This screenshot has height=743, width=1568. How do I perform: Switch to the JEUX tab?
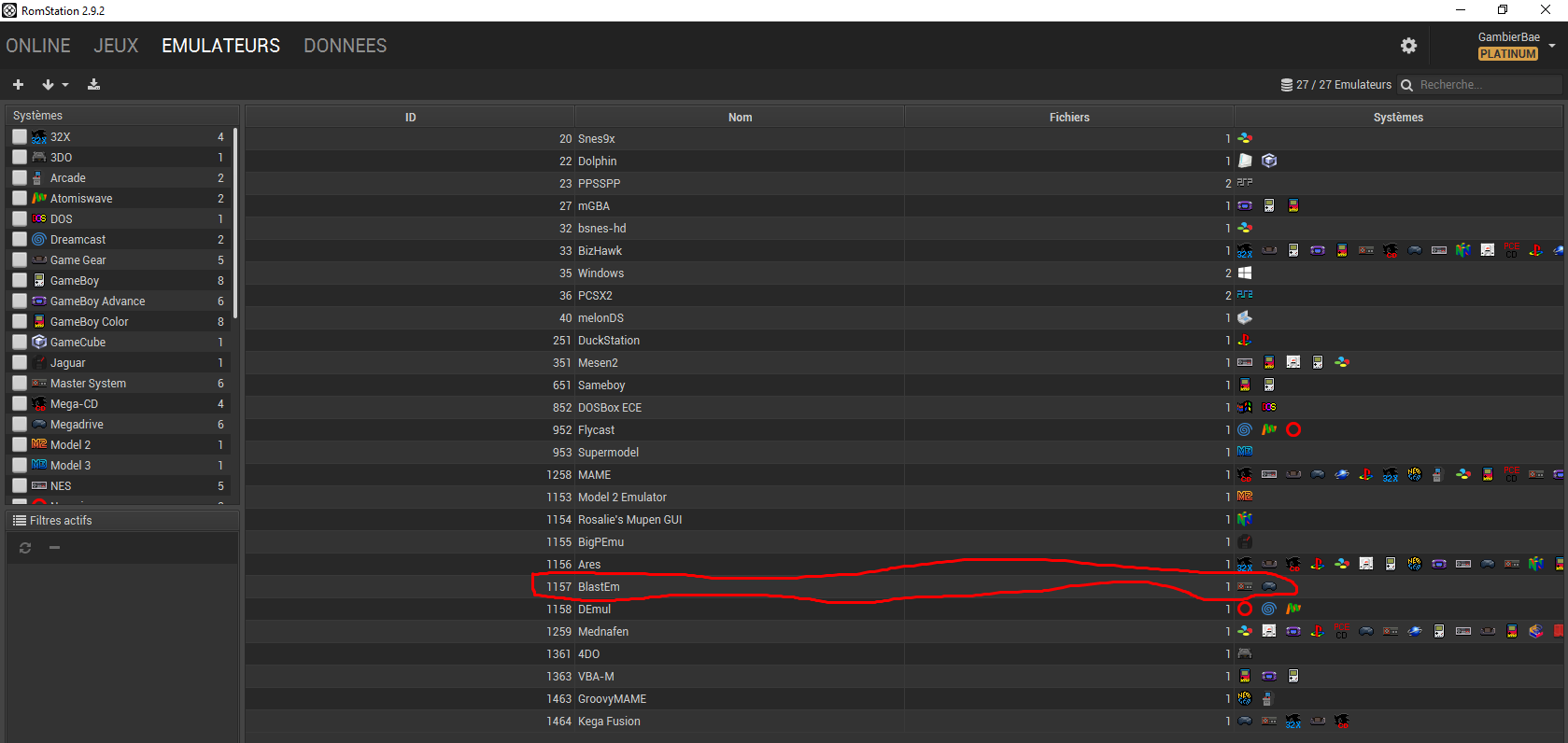click(x=116, y=46)
